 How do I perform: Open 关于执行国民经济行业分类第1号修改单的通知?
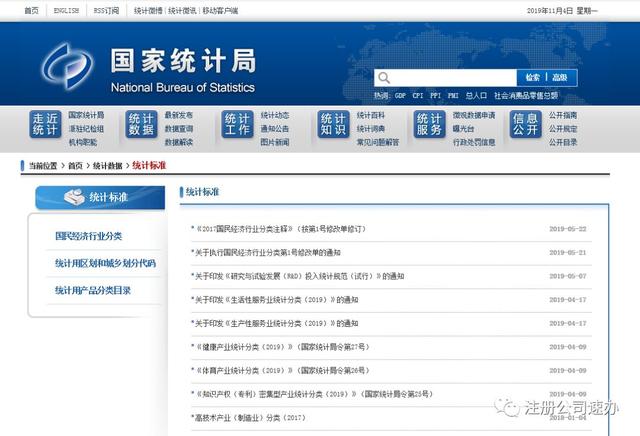coord(267,253)
